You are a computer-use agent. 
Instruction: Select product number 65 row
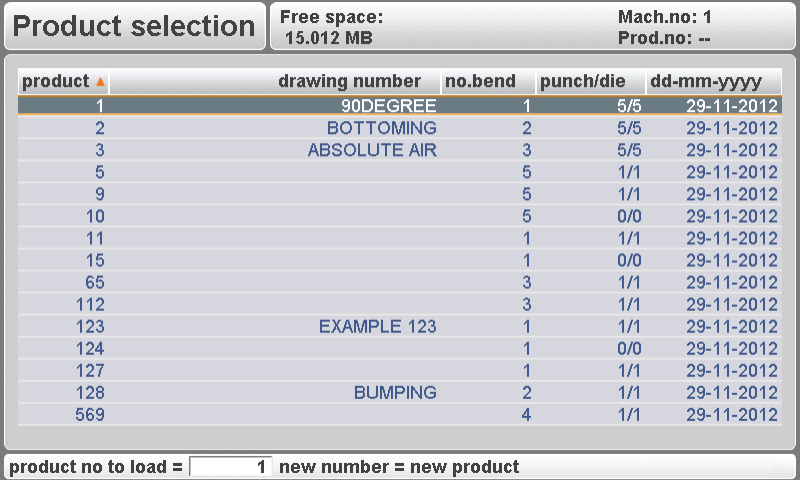tap(400, 282)
